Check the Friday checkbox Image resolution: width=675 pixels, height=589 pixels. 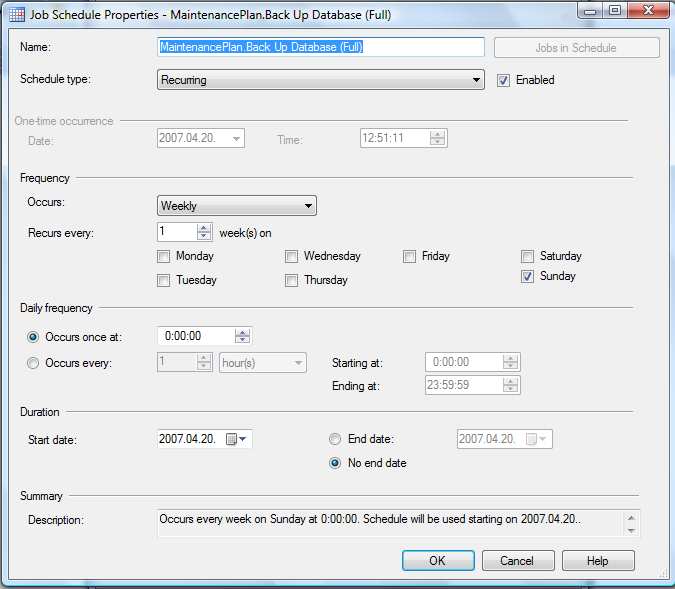(409, 257)
